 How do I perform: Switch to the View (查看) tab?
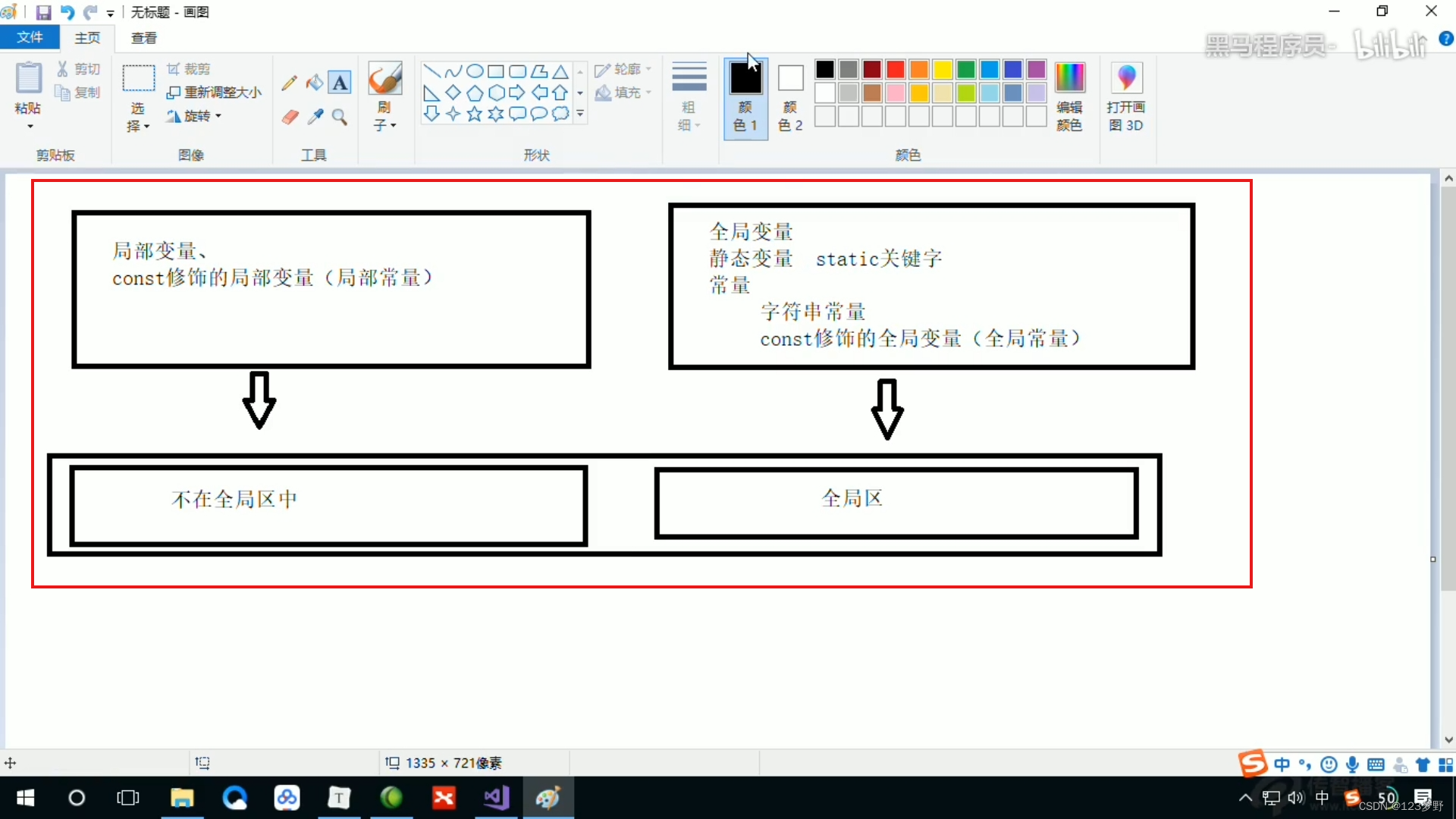pyautogui.click(x=144, y=38)
